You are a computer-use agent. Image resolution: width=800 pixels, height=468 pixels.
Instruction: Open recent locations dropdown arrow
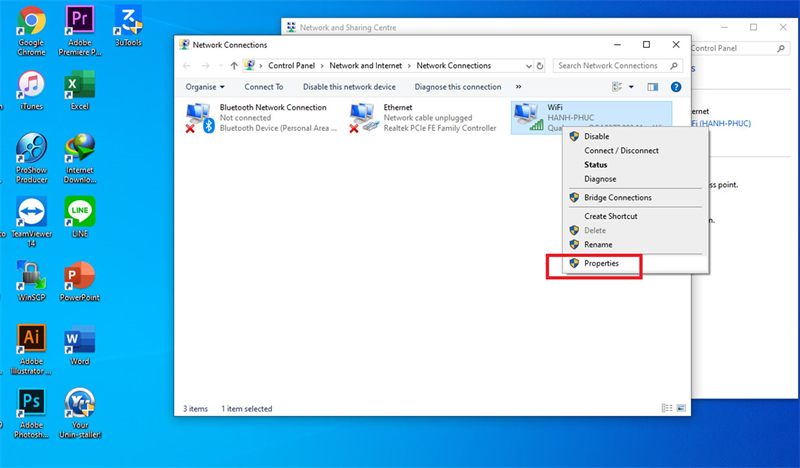coord(220,66)
